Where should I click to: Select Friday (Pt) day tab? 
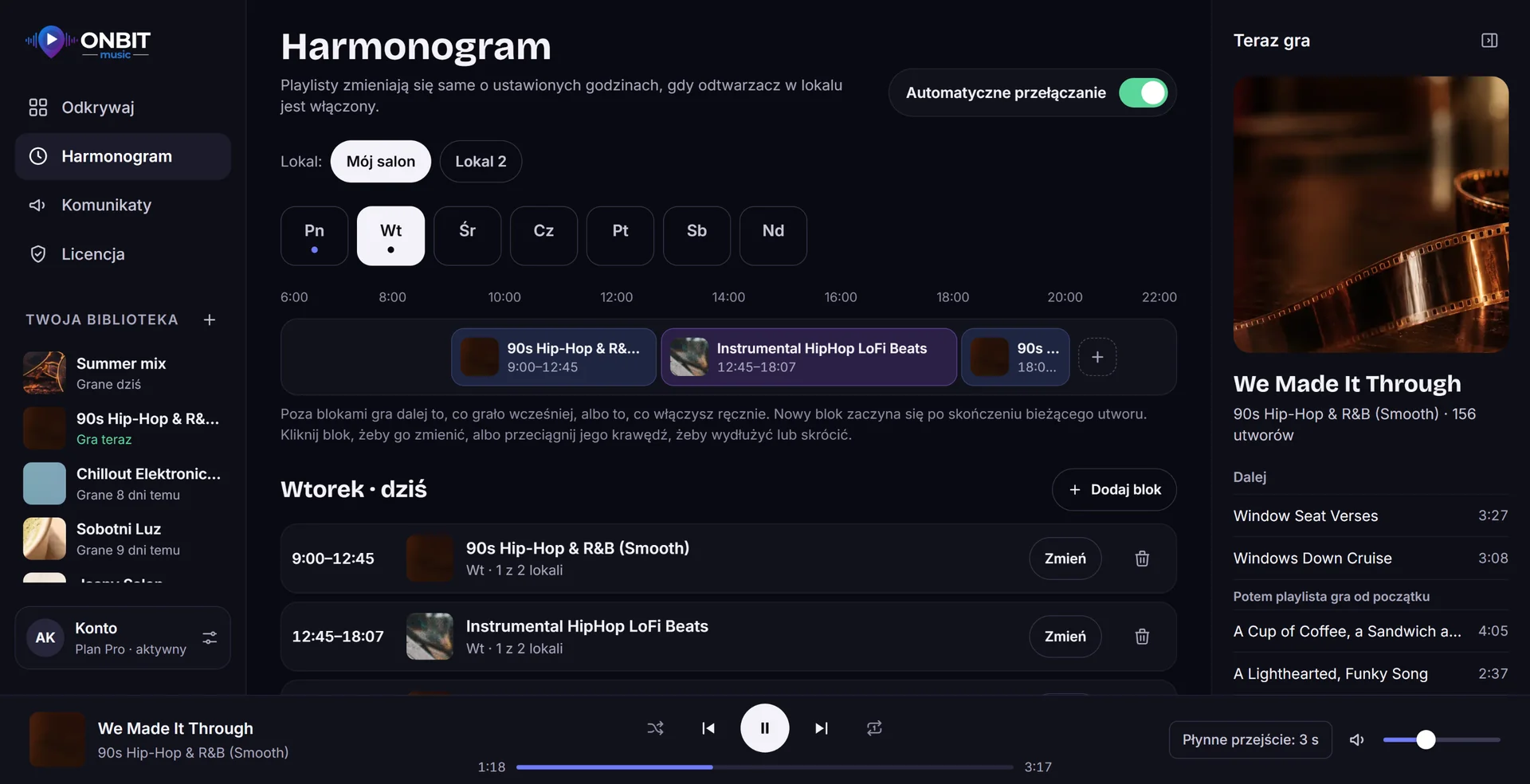pyautogui.click(x=620, y=236)
